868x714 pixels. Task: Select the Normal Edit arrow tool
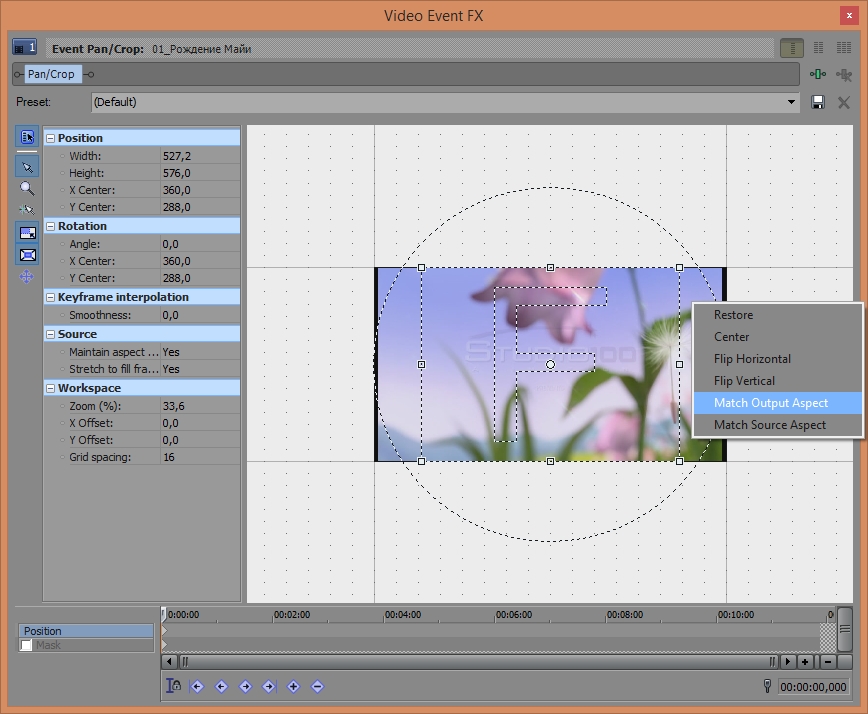pyautogui.click(x=27, y=166)
